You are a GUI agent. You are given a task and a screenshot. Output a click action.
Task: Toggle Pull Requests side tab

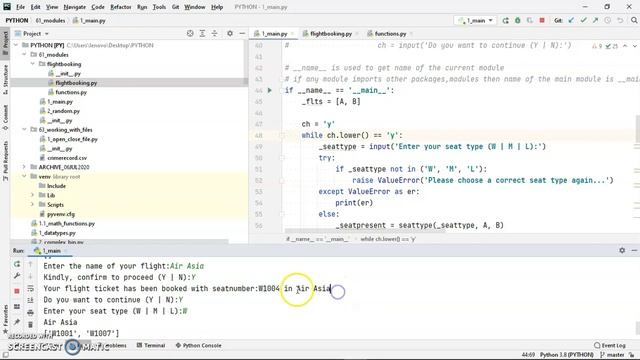click(x=5, y=161)
